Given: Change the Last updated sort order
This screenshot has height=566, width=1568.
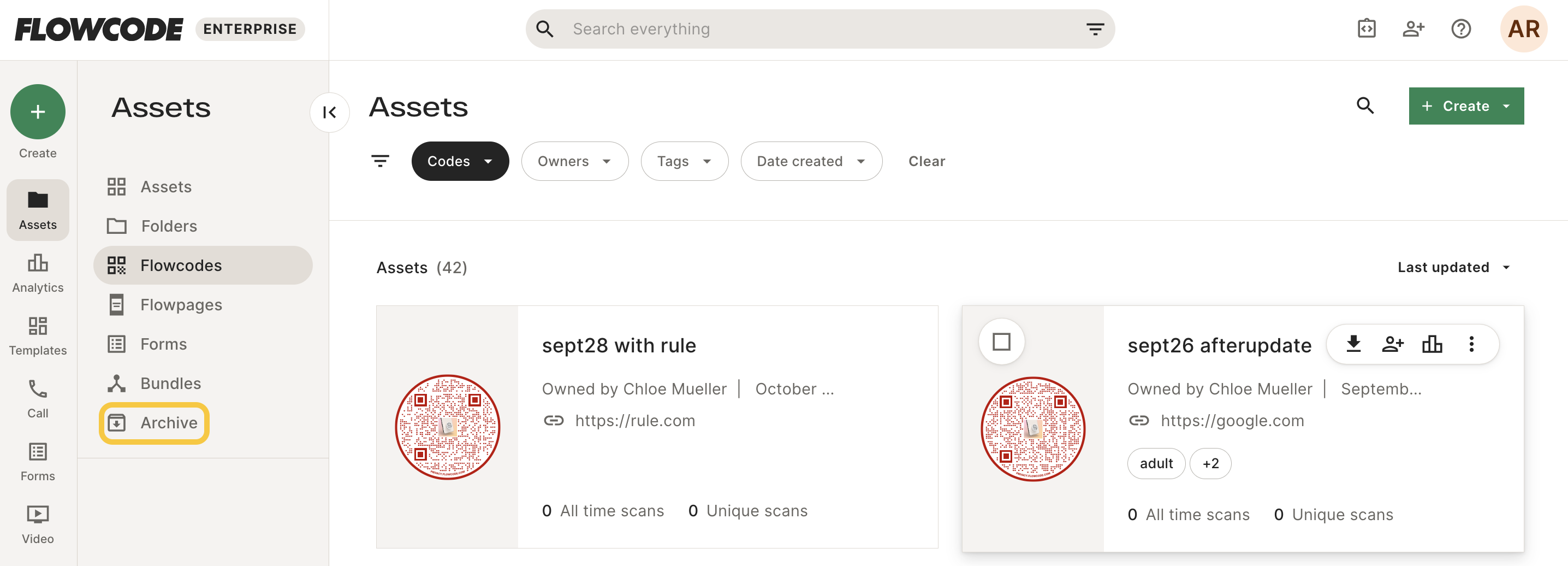Looking at the screenshot, I should (x=1453, y=268).
